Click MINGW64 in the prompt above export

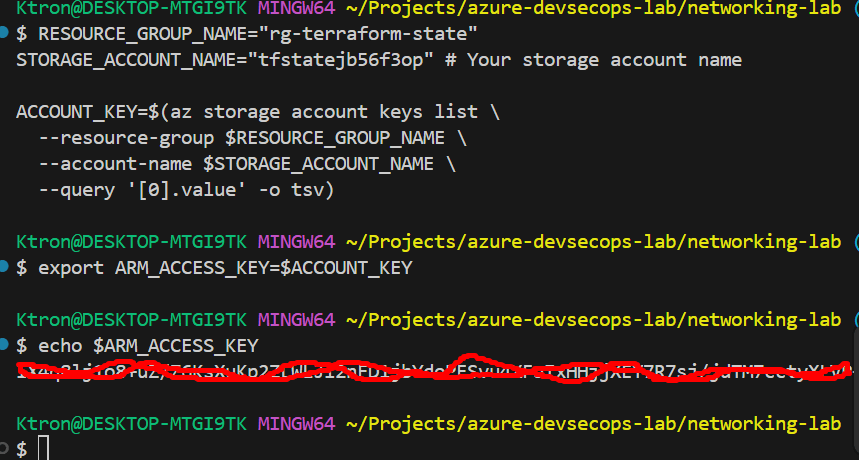[296, 241]
